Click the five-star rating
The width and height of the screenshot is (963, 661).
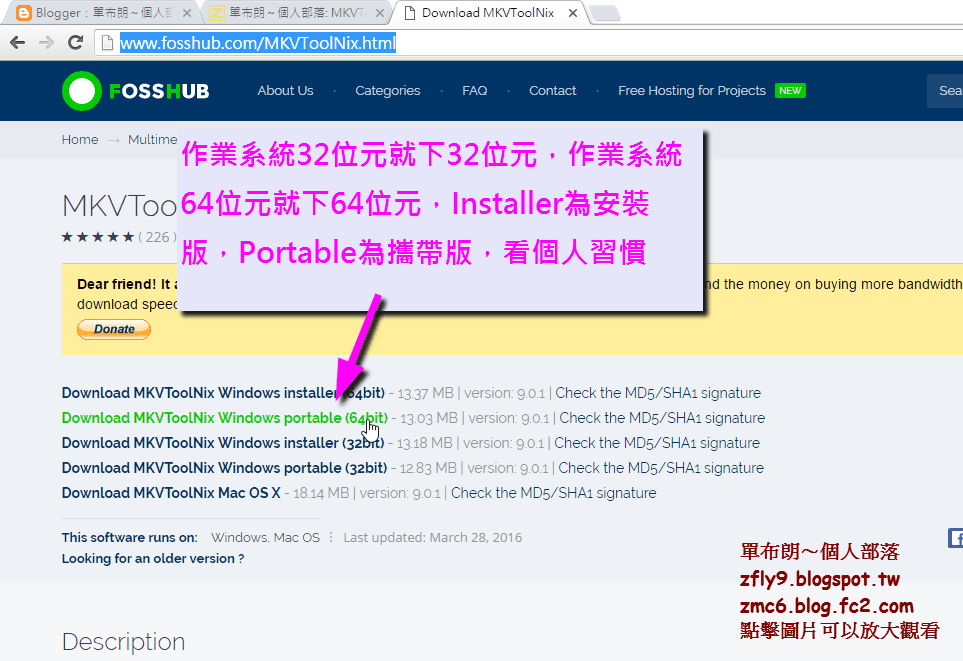click(x=98, y=237)
